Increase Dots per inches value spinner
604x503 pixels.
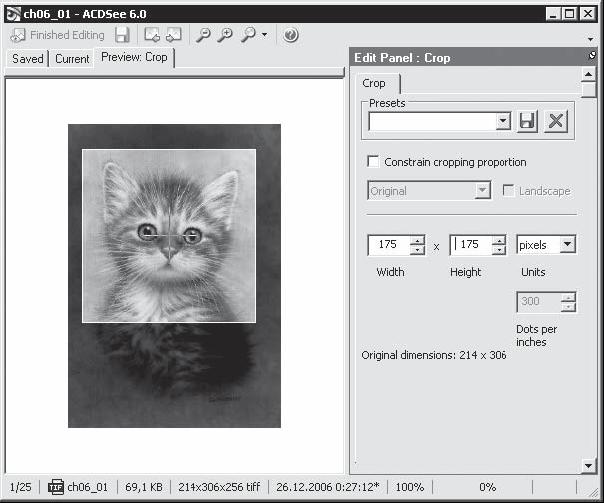[x=568, y=297]
